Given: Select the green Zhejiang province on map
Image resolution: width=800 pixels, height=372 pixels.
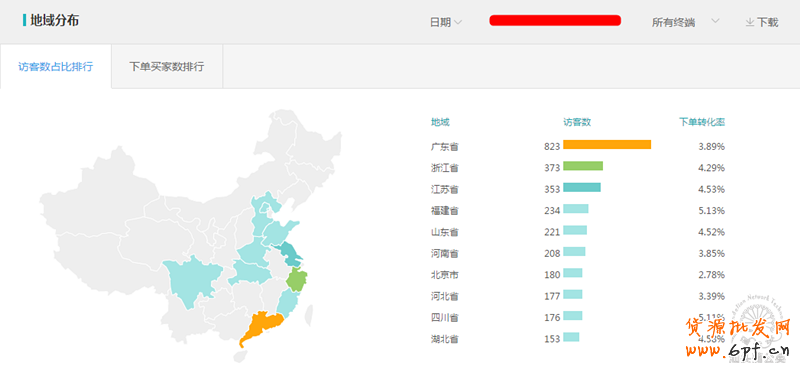Looking at the screenshot, I should pyautogui.click(x=296, y=280).
